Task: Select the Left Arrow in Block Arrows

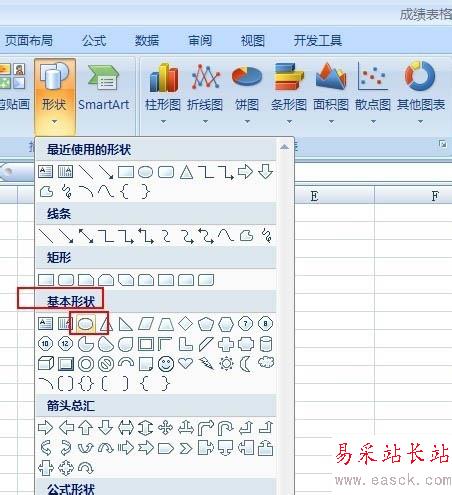Action: [x=66, y=428]
